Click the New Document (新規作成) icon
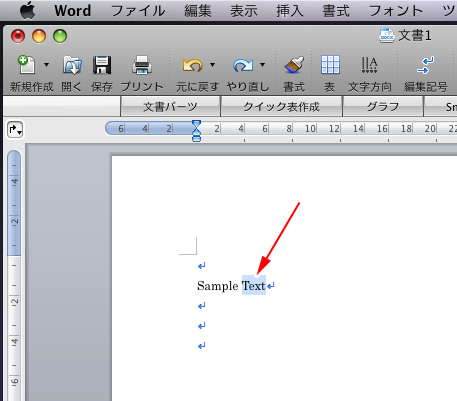This screenshot has height=401, width=457. (x=27, y=65)
